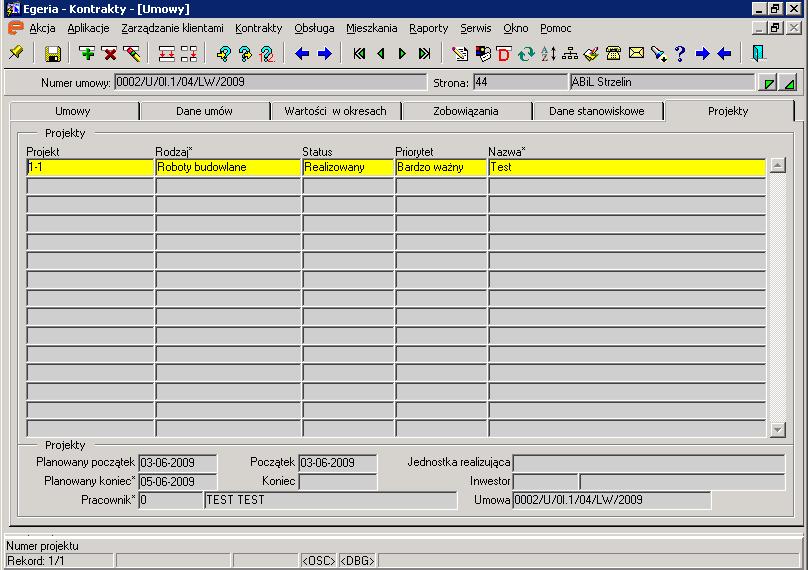The height and width of the screenshot is (570, 808).
Task: Switch to the Zobowiązania tab
Action: point(466,111)
